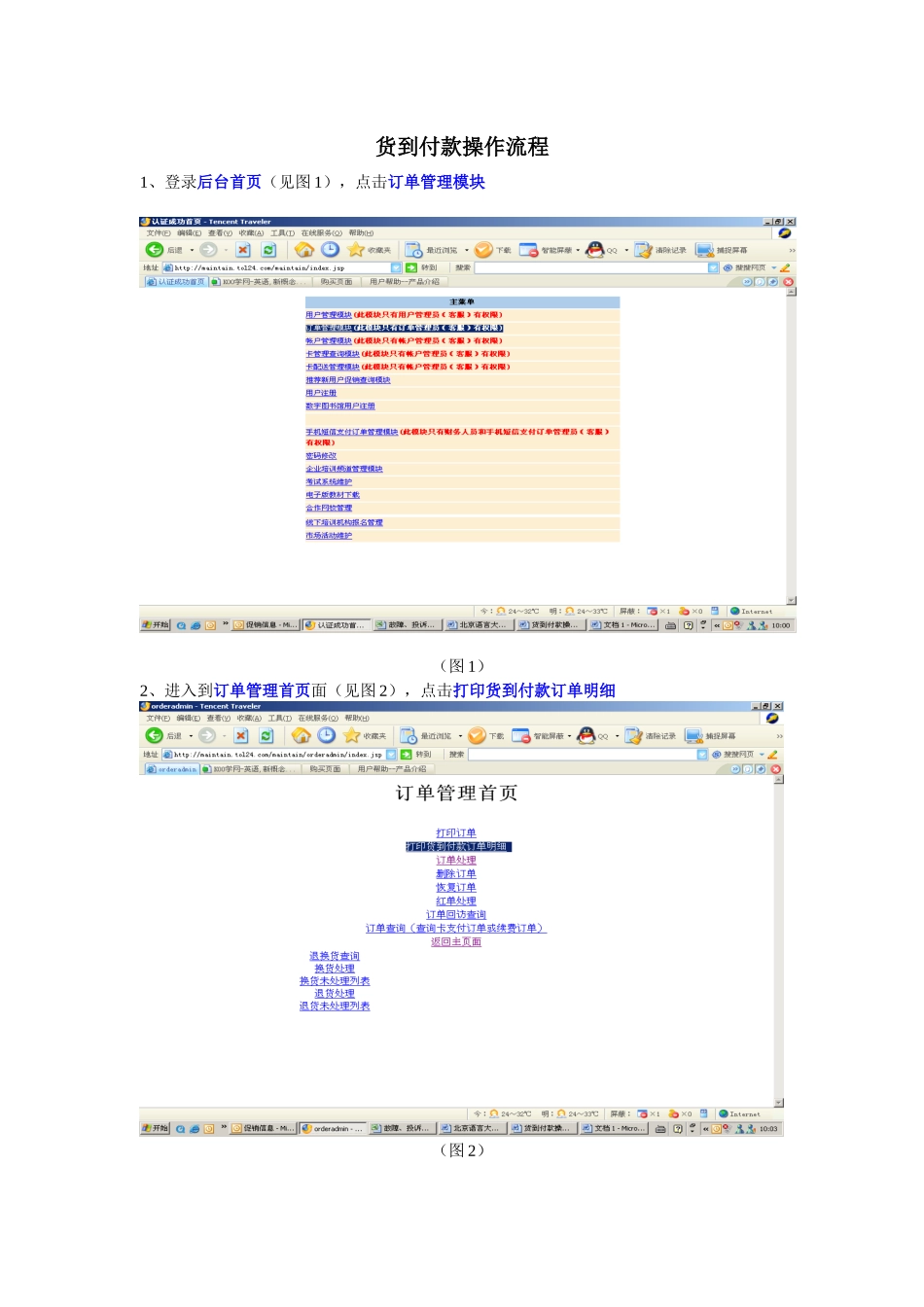Click 下载 icon in the 认证成功首页 browser
This screenshot has height=1307, width=924.
pos(484,250)
